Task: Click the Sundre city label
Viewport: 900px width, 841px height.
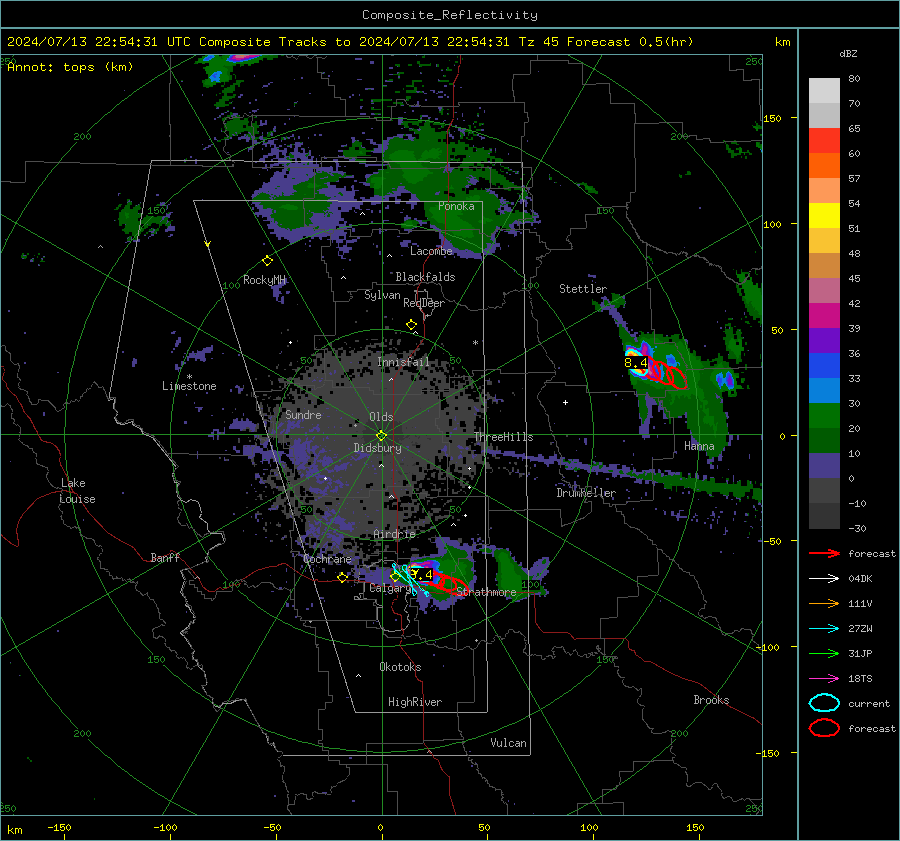Action: point(303,414)
